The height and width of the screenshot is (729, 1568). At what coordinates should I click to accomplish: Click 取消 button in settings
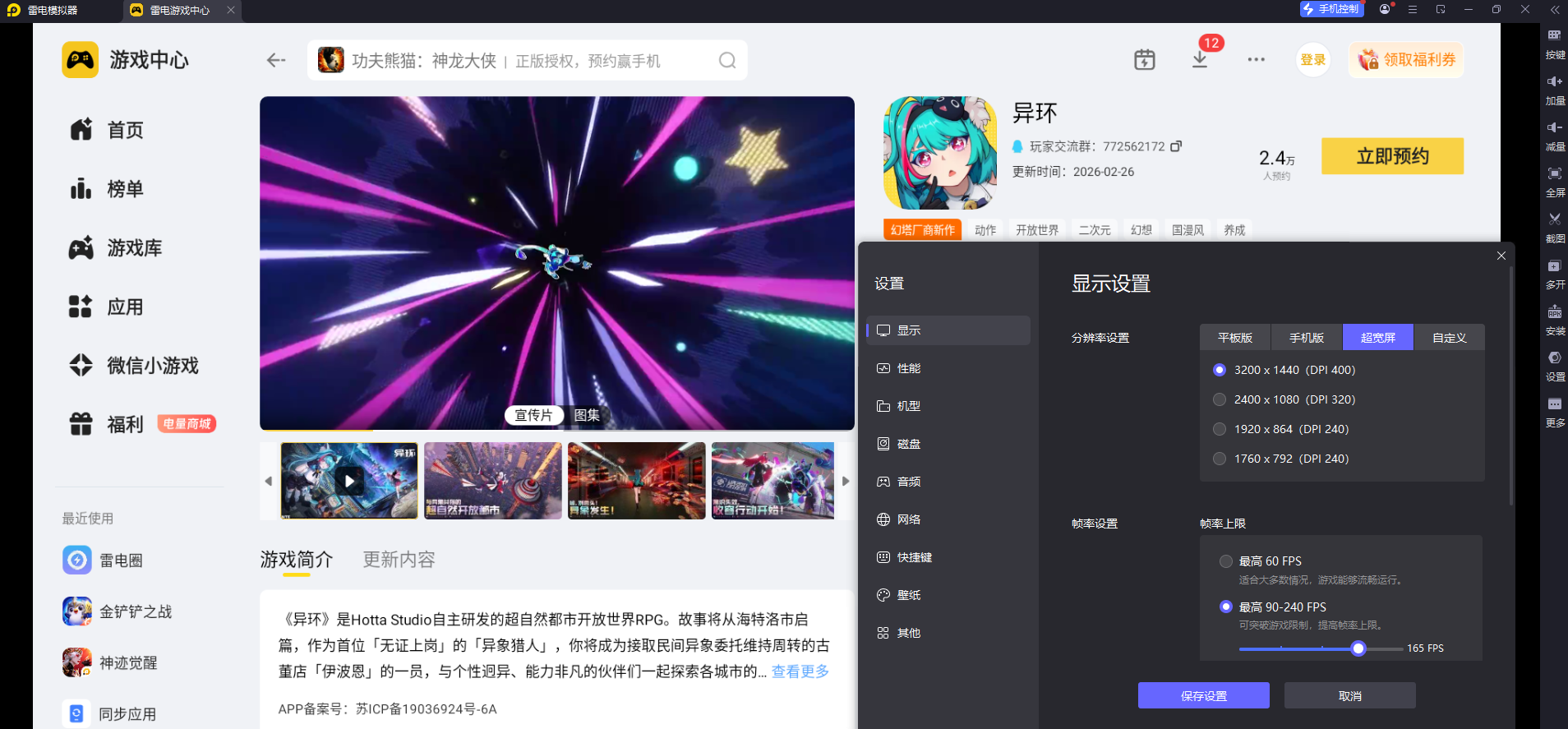[1350, 695]
